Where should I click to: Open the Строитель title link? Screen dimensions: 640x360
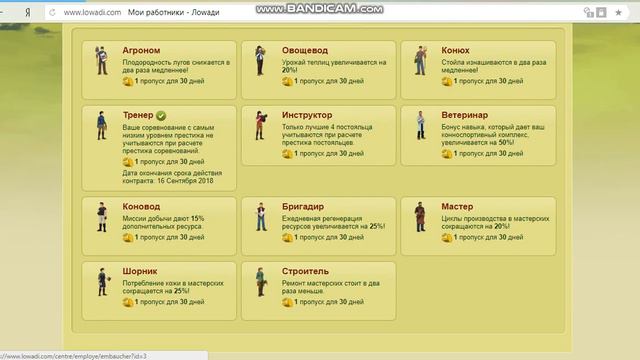pos(305,271)
